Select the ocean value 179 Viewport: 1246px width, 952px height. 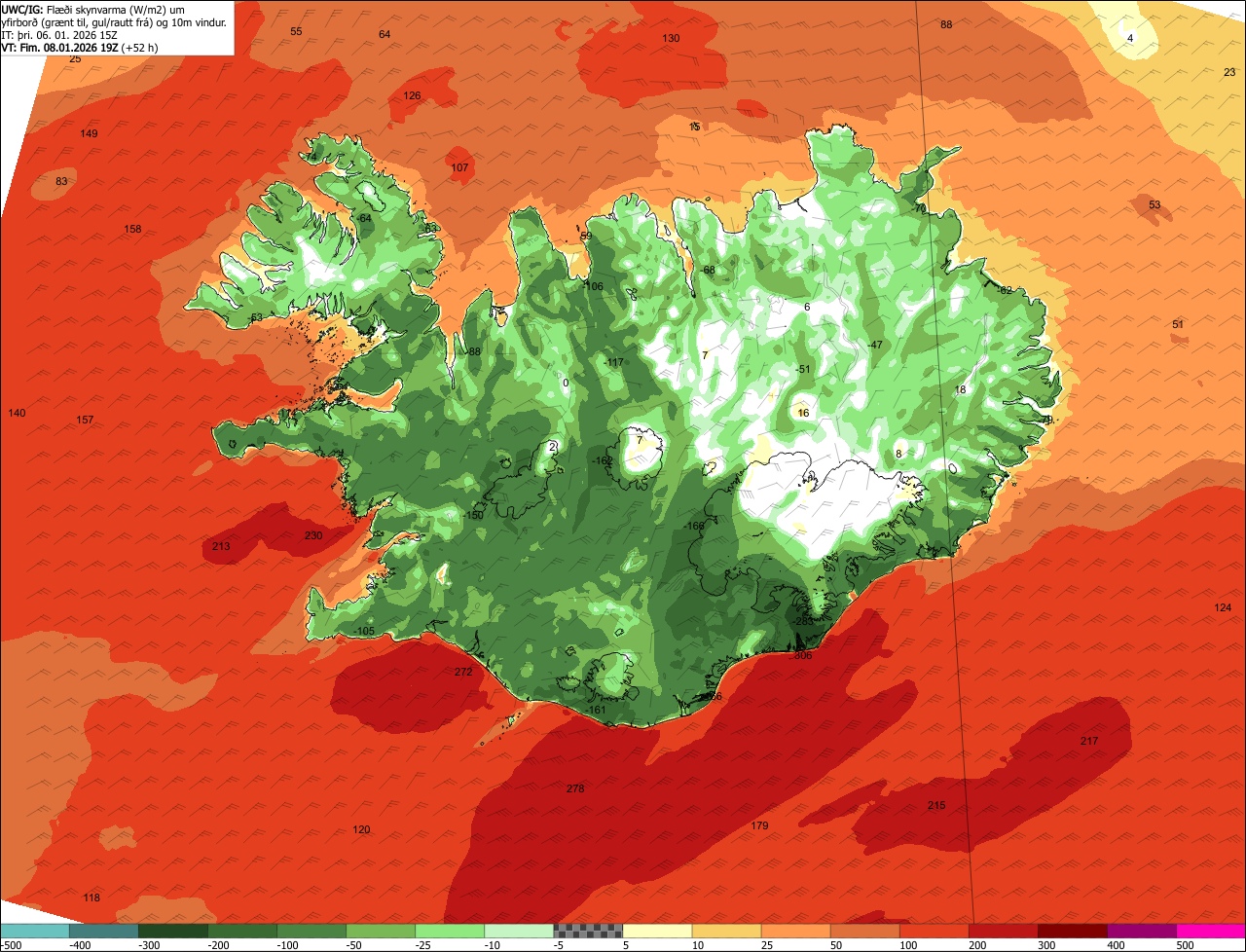pos(760,825)
